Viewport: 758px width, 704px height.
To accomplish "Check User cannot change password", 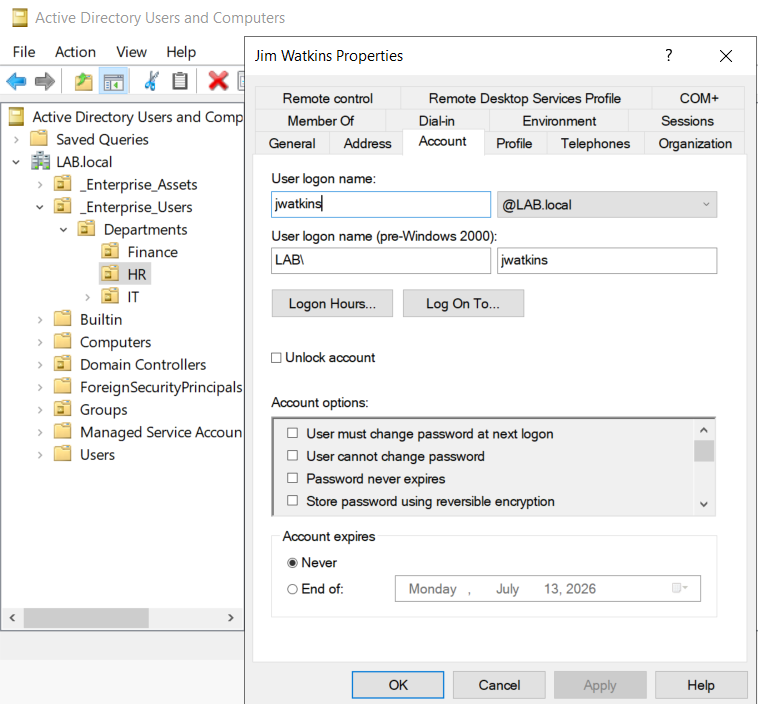I will [292, 455].
